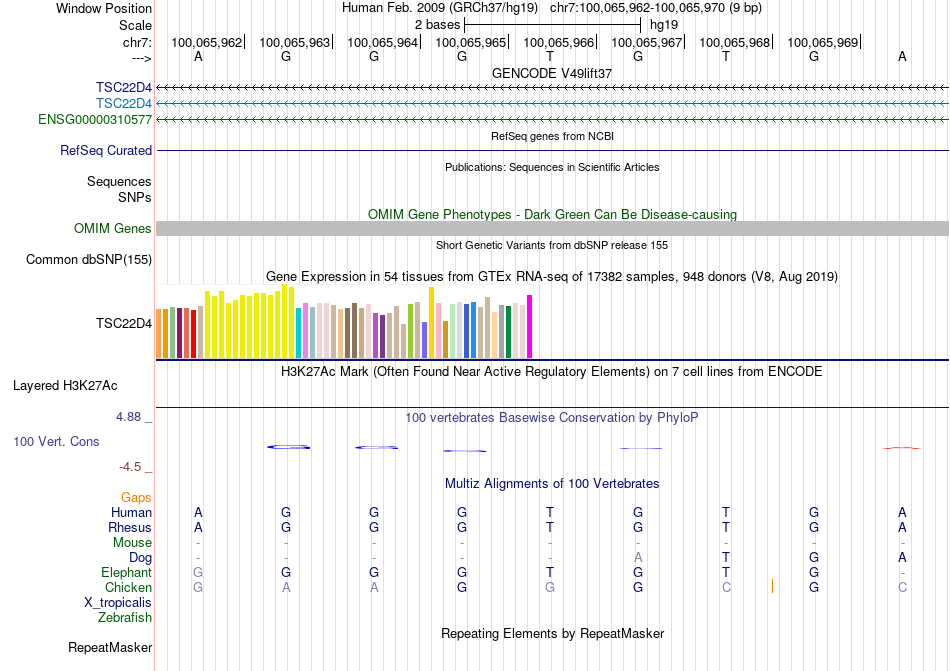Open the RefSeq Curated track label

tap(105, 150)
